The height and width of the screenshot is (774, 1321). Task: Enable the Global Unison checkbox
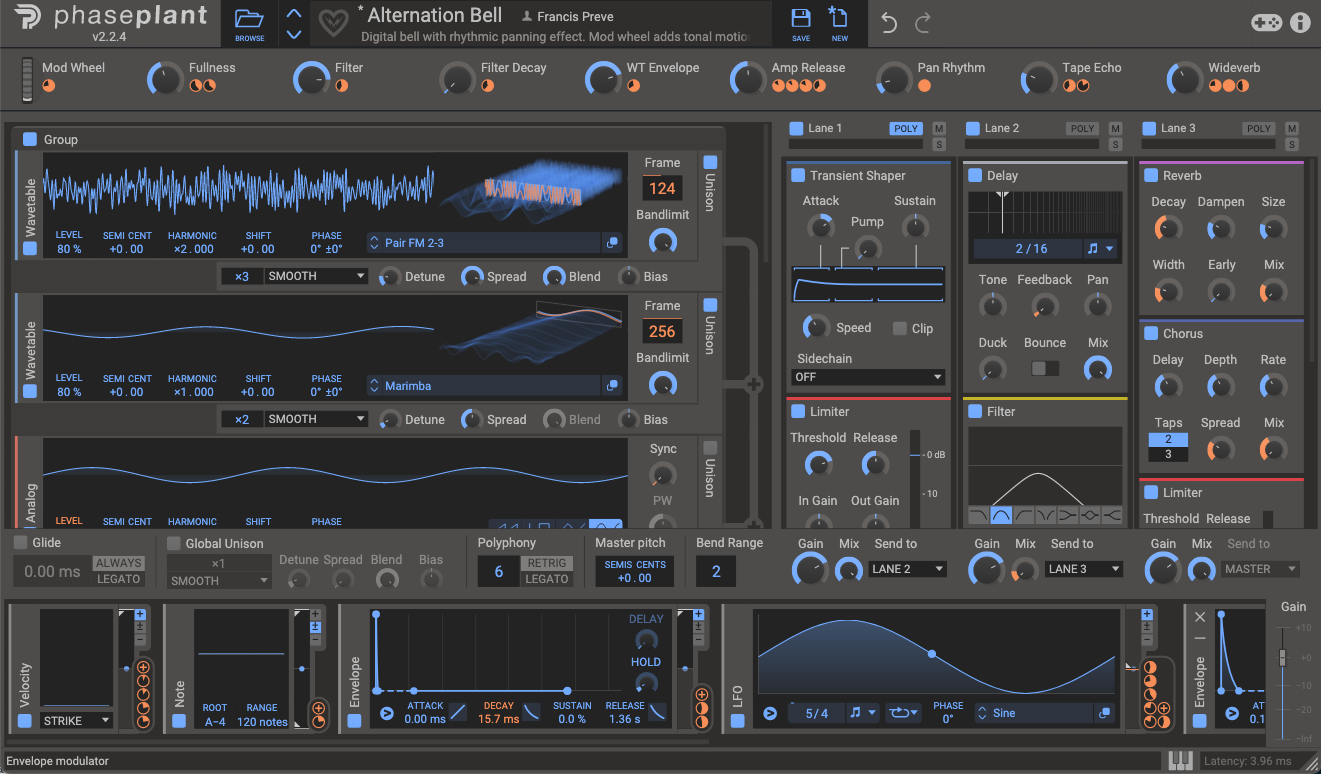[x=174, y=543]
